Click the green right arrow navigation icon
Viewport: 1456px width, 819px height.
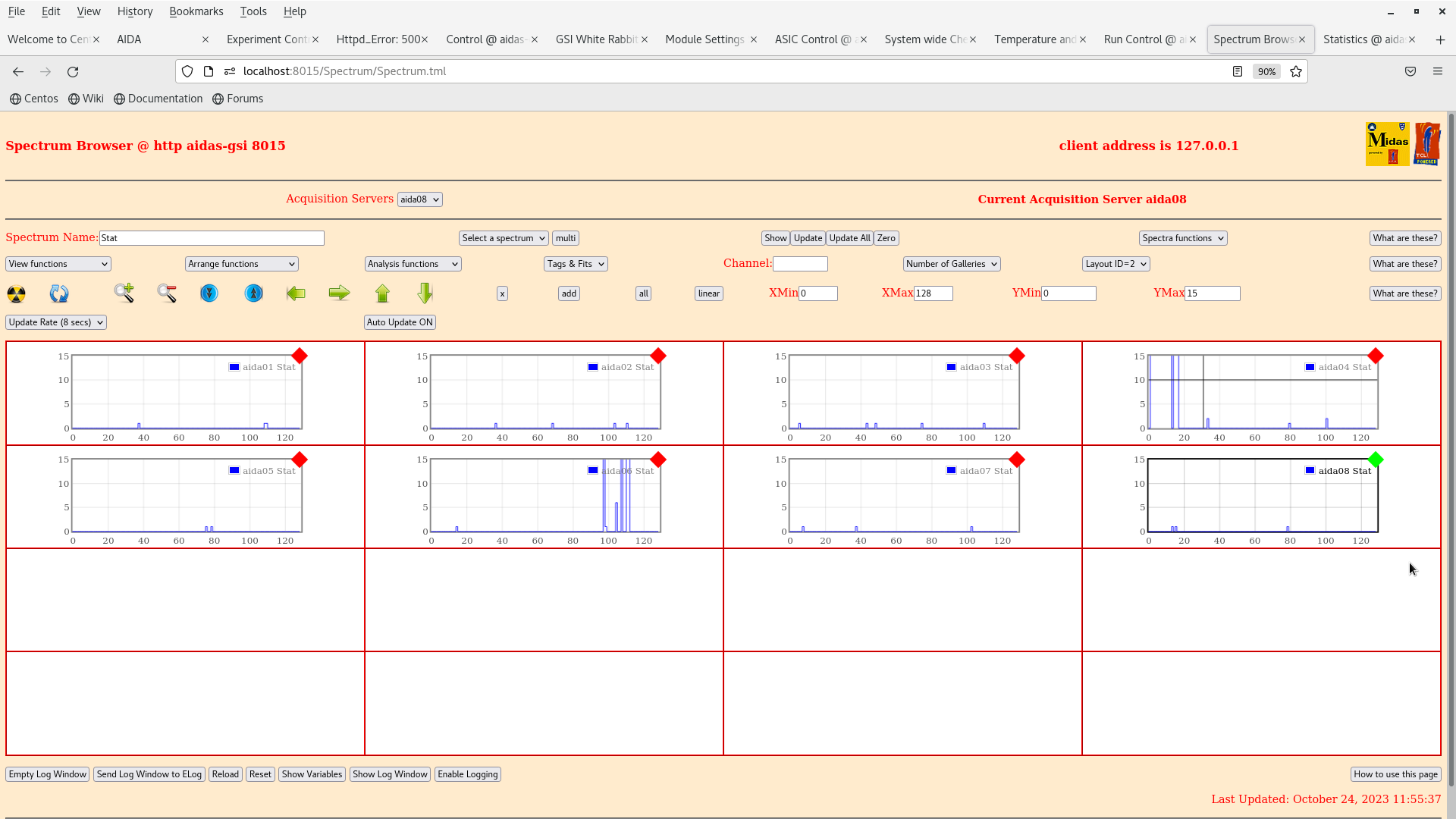339,293
